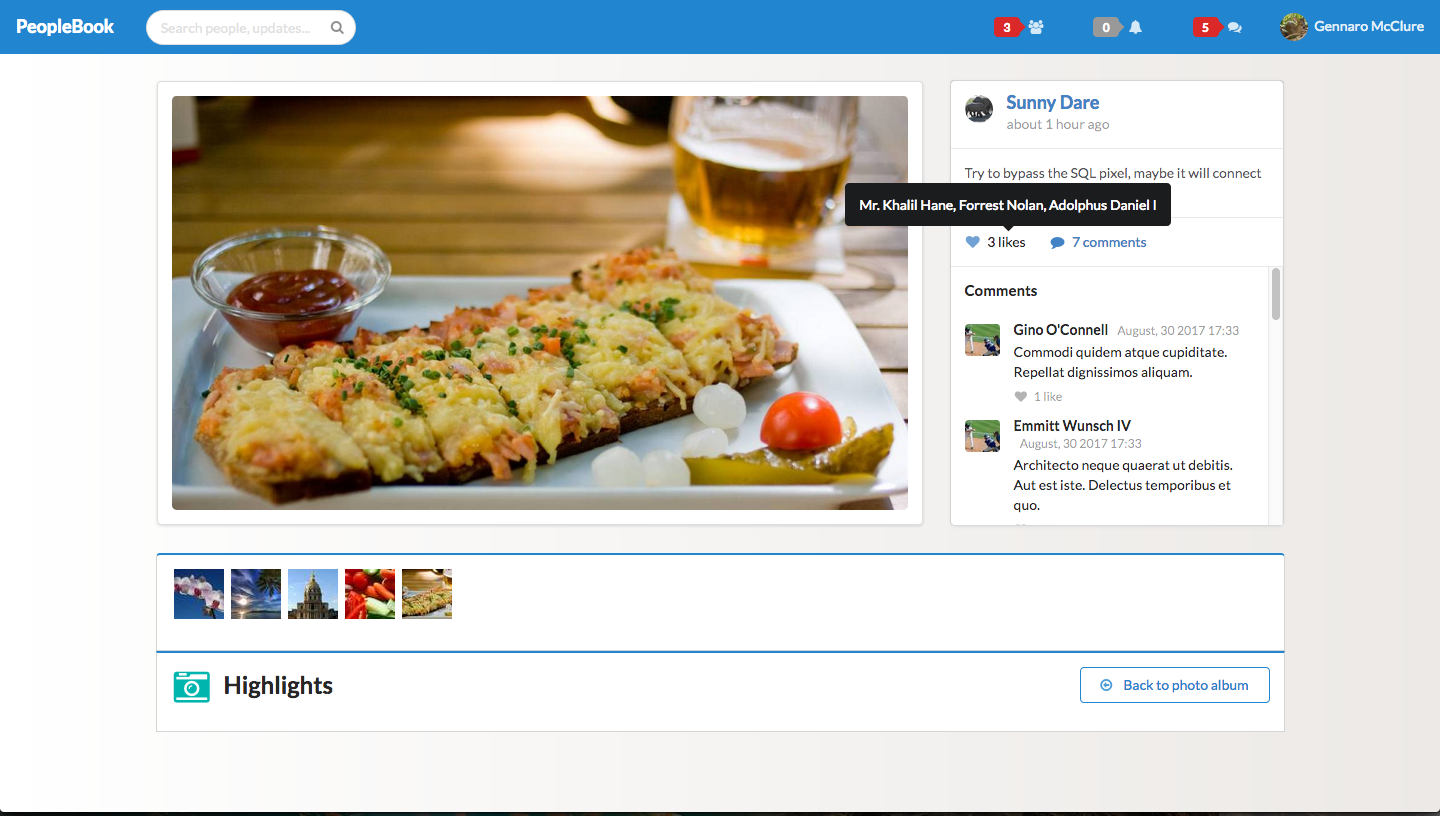Like the photo with heart icon
The width and height of the screenshot is (1440, 816).
(x=972, y=242)
